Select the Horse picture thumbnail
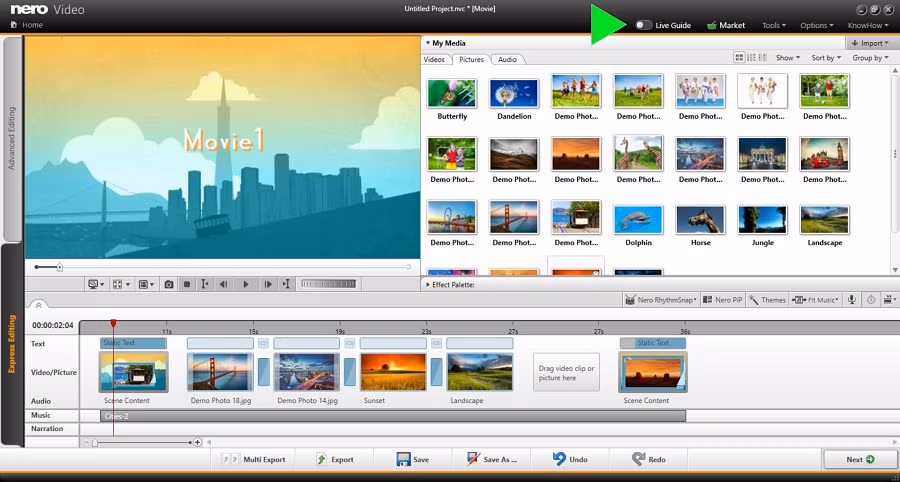 [x=700, y=220]
